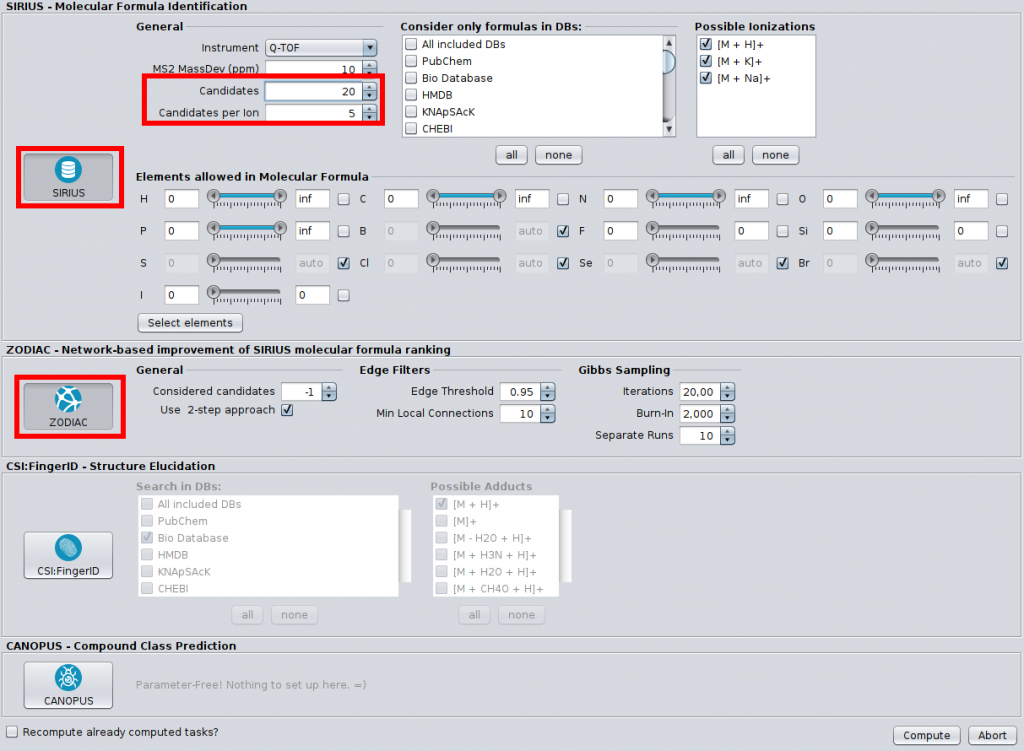Viewport: 1024px width, 751px height.
Task: Click the Candidates per Ion field
Action: (313, 113)
